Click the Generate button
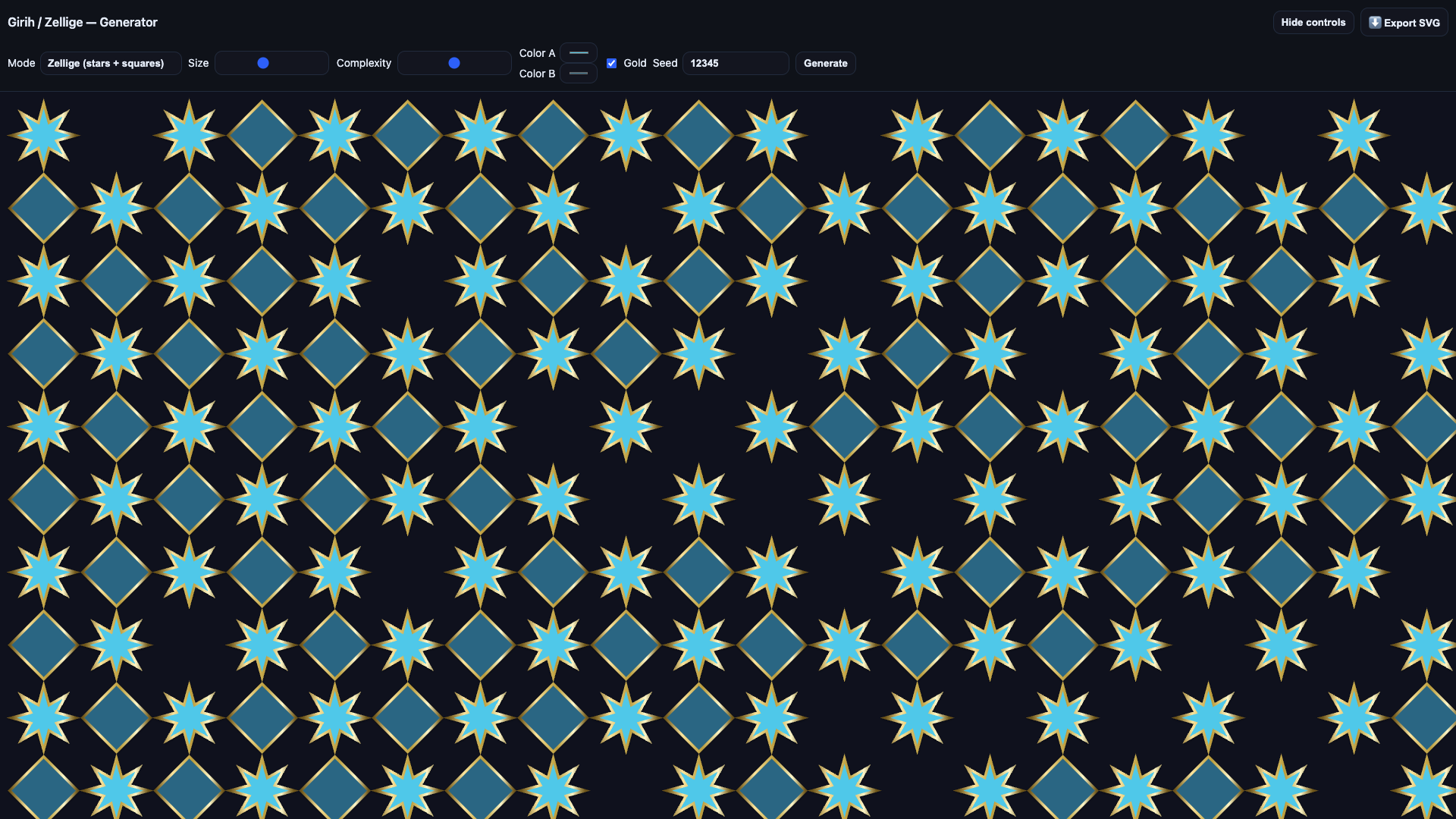This screenshot has width=1456, height=819. tap(825, 63)
